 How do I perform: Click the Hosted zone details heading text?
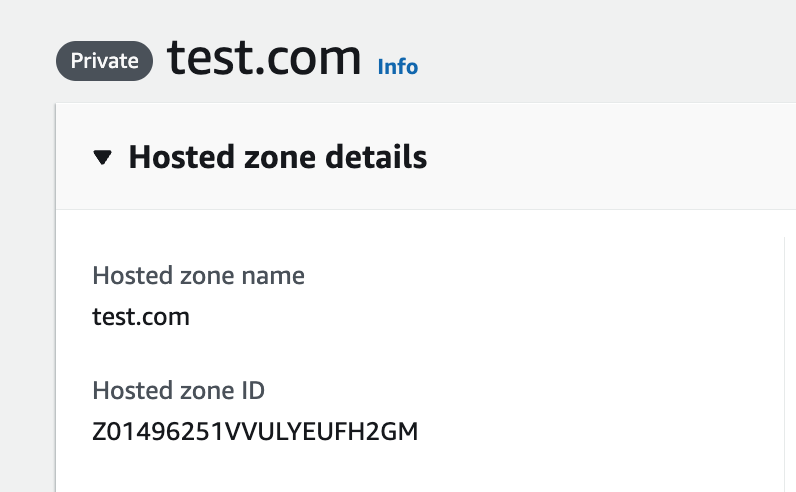(x=277, y=157)
